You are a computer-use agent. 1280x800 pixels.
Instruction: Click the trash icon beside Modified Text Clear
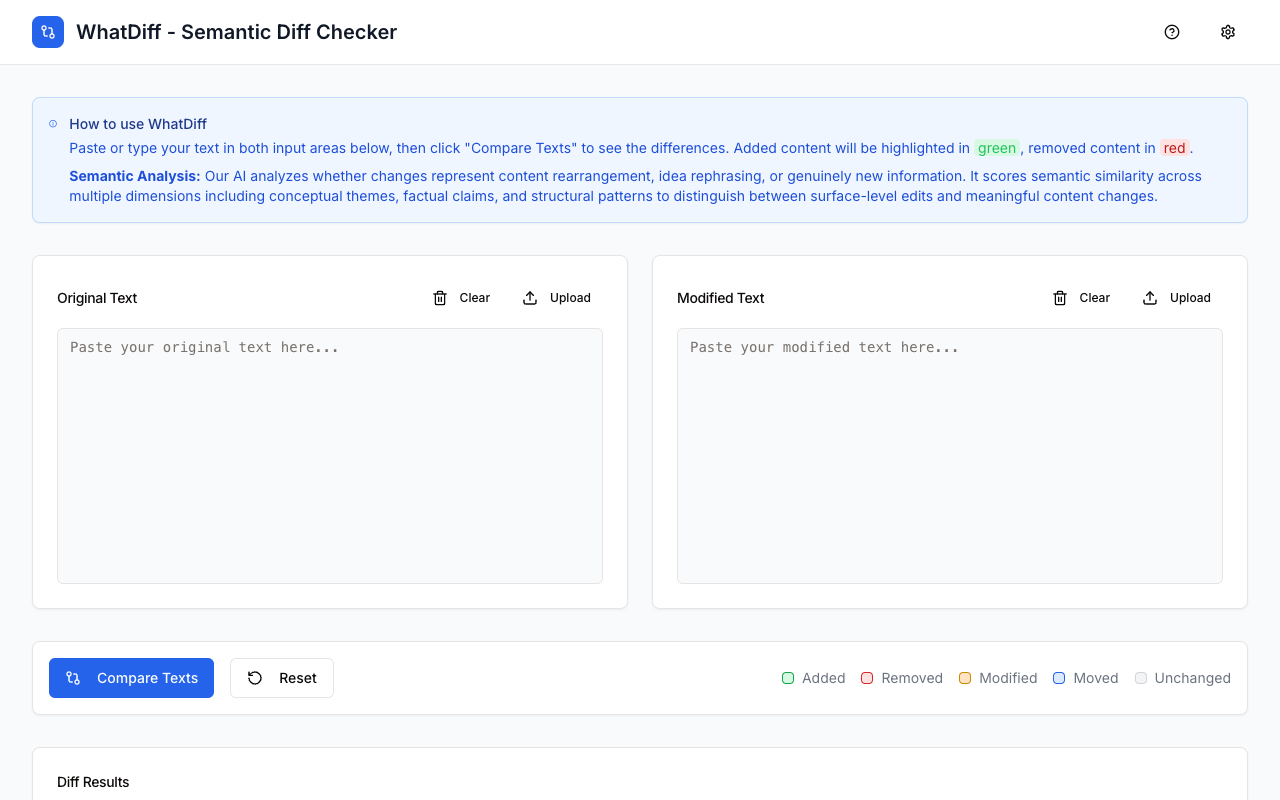1060,297
